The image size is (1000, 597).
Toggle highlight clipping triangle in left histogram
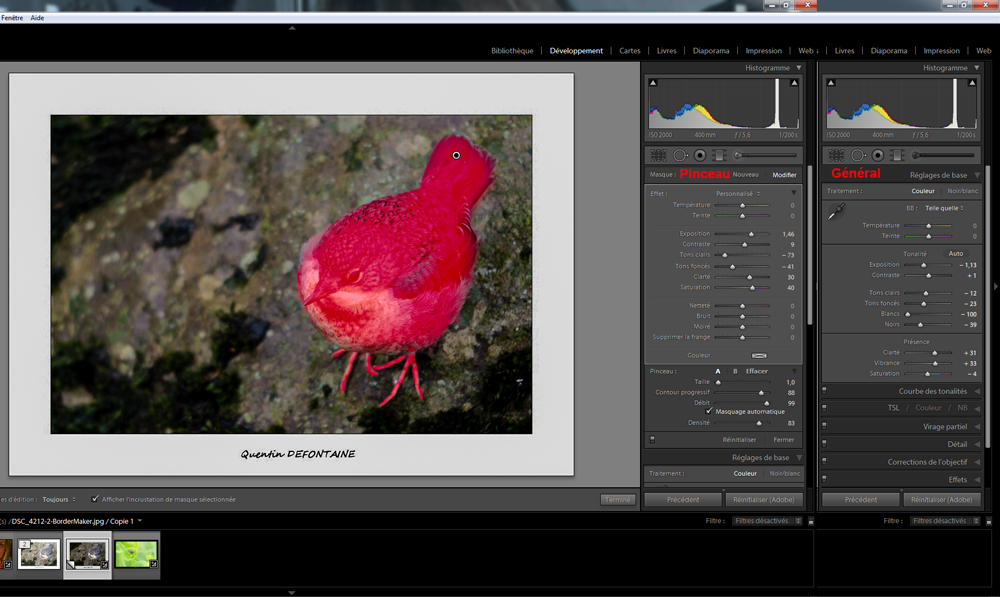[794, 82]
